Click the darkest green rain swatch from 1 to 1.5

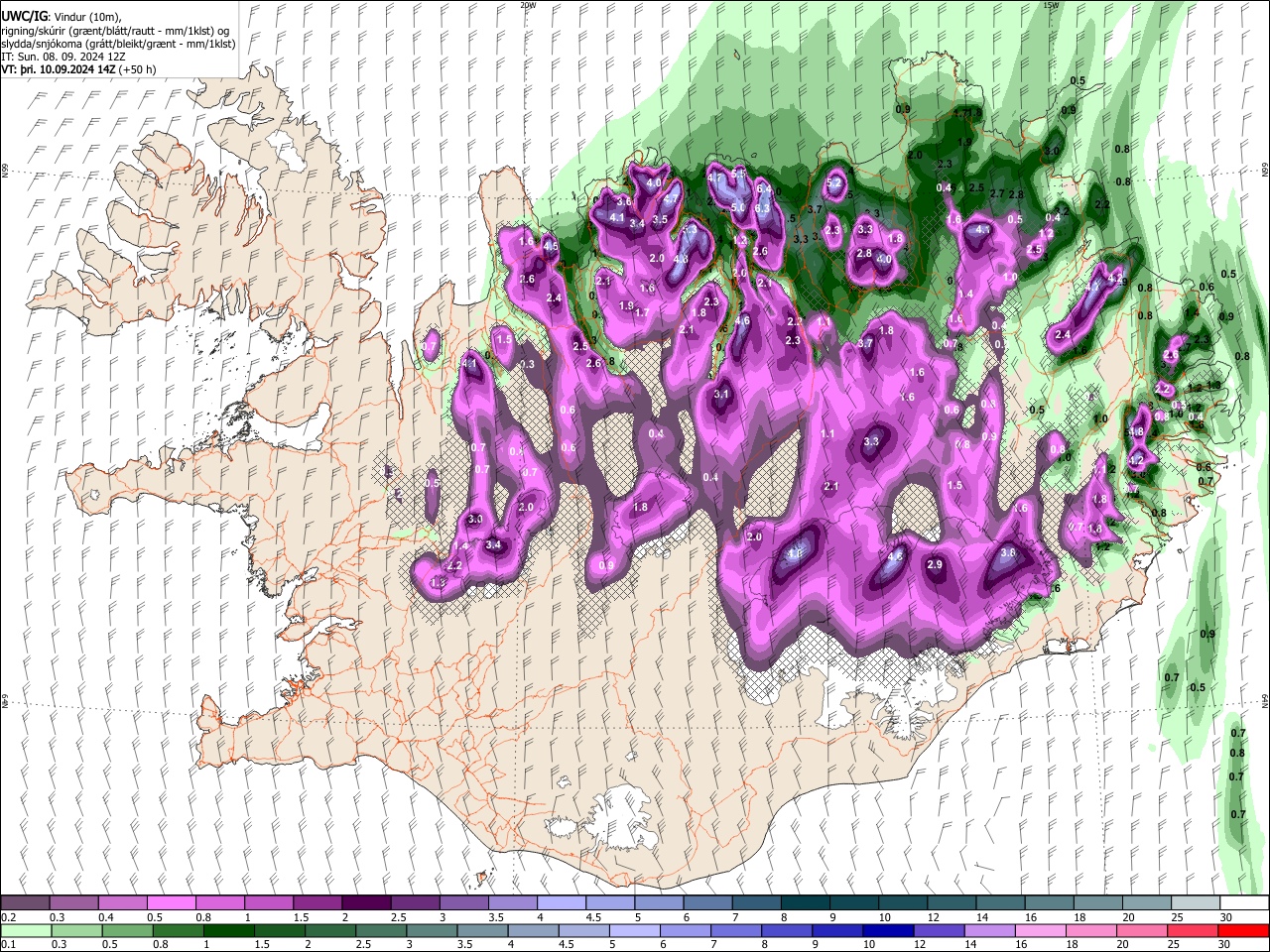coord(228,930)
